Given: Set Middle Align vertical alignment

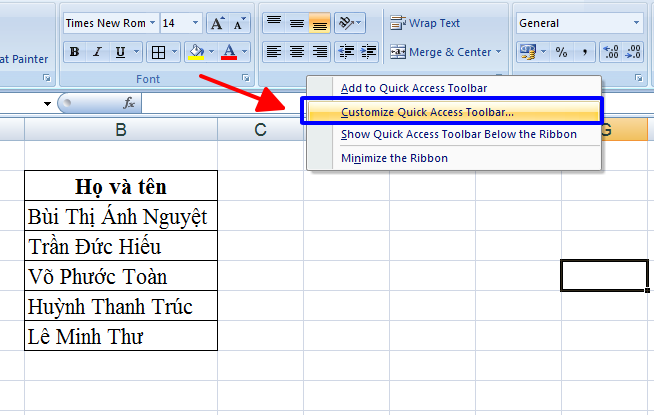Looking at the screenshot, I should (297, 23).
